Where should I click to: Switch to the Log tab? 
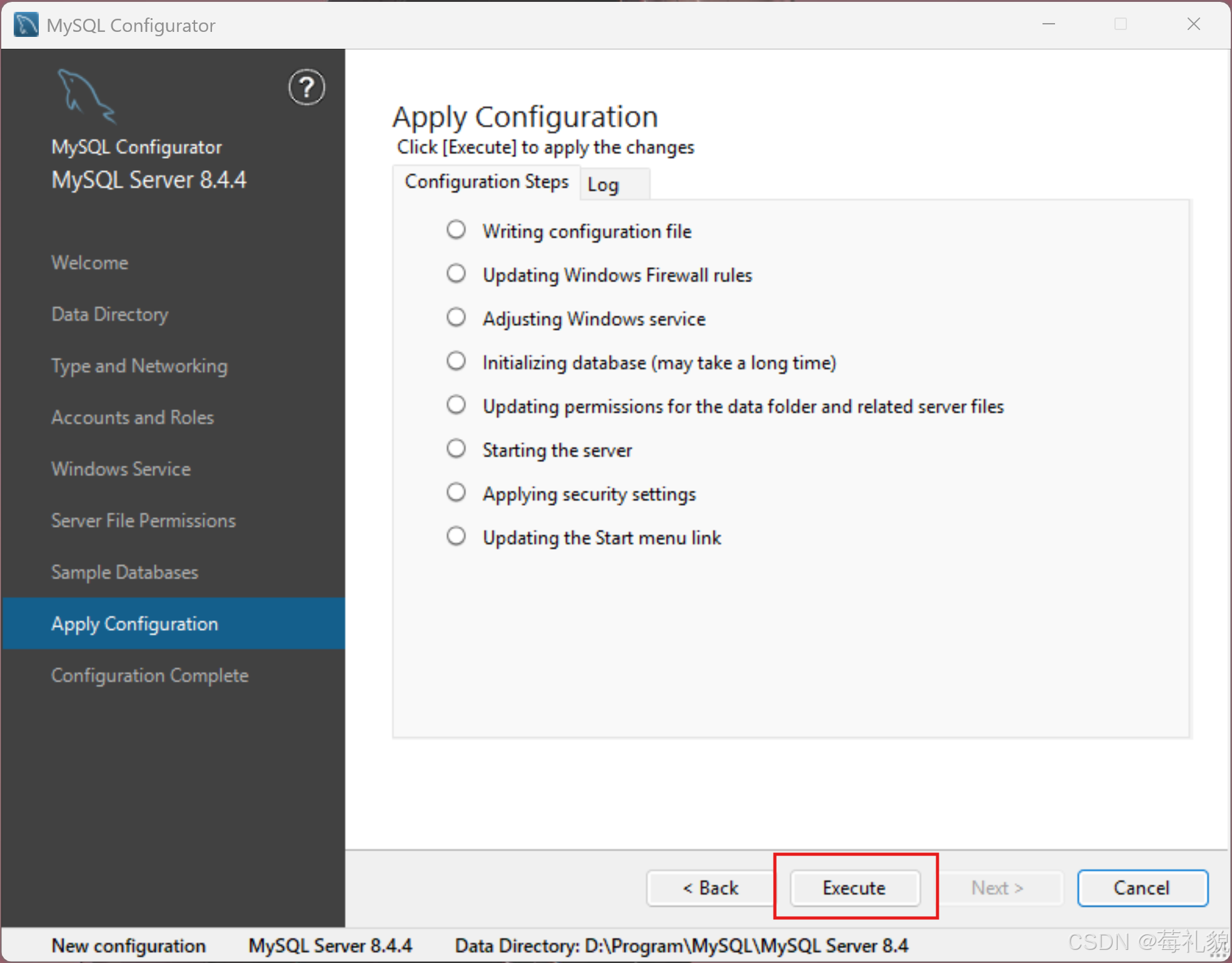tap(603, 185)
